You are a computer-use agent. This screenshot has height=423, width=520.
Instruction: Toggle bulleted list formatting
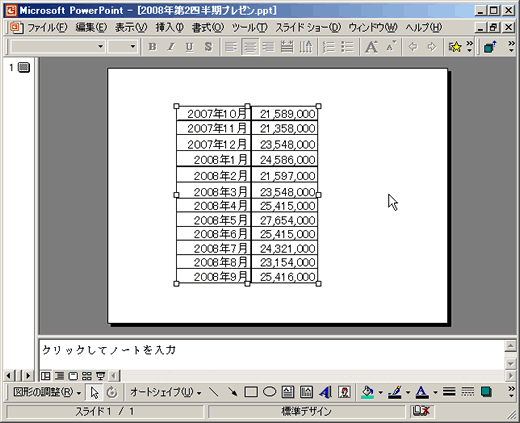(x=347, y=47)
